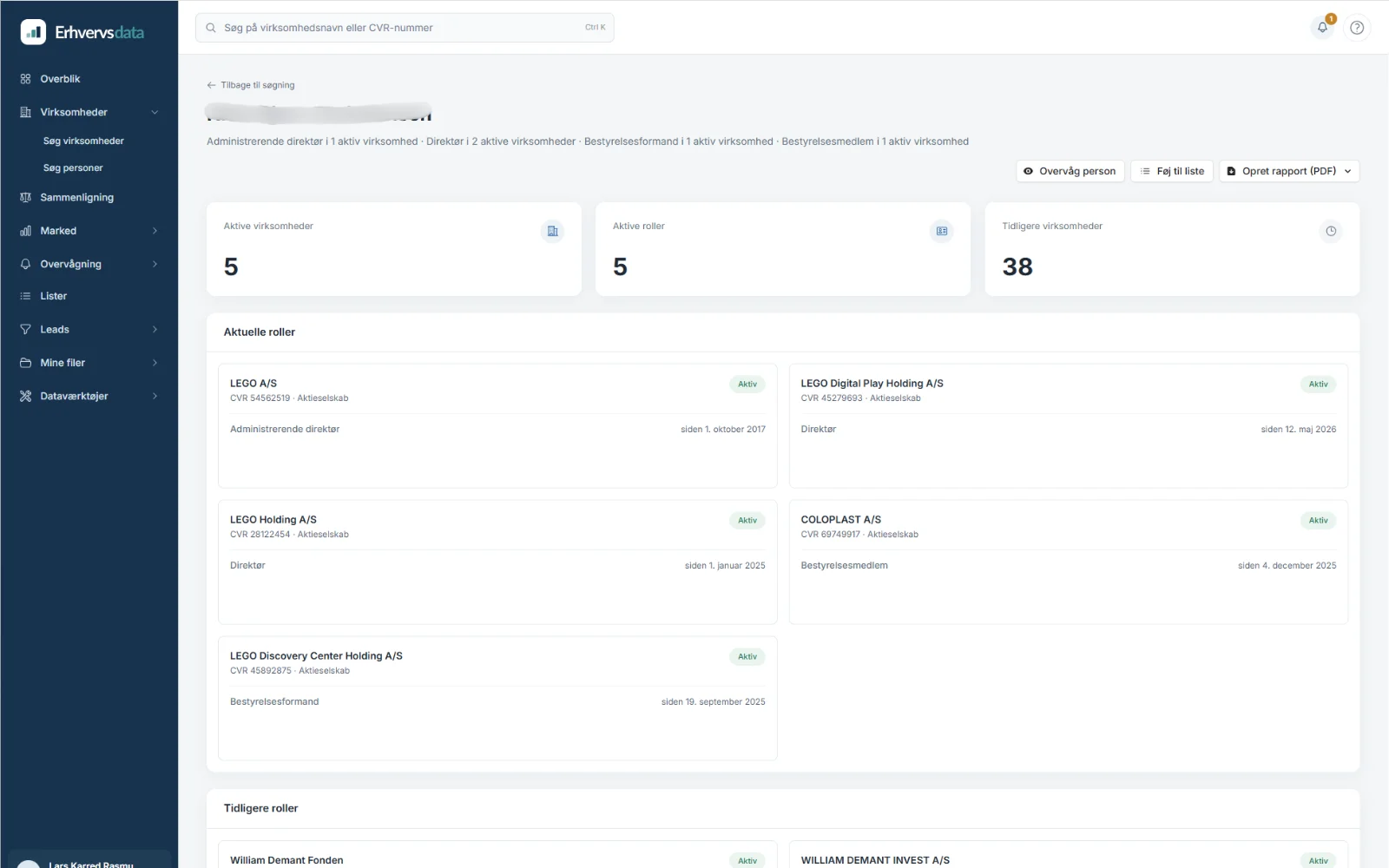Click Overvåg person button

(1070, 171)
